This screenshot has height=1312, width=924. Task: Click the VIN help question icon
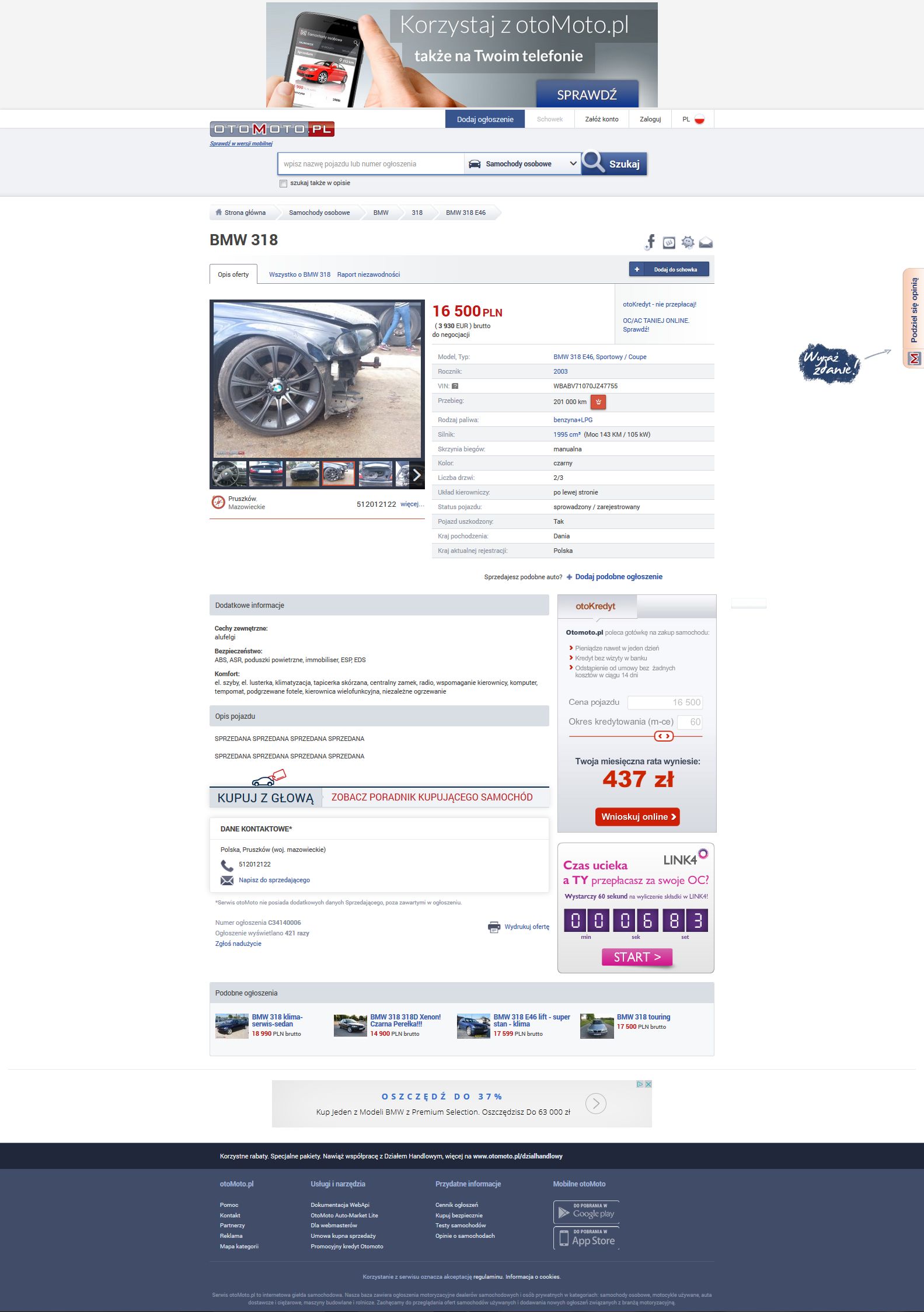(455, 386)
